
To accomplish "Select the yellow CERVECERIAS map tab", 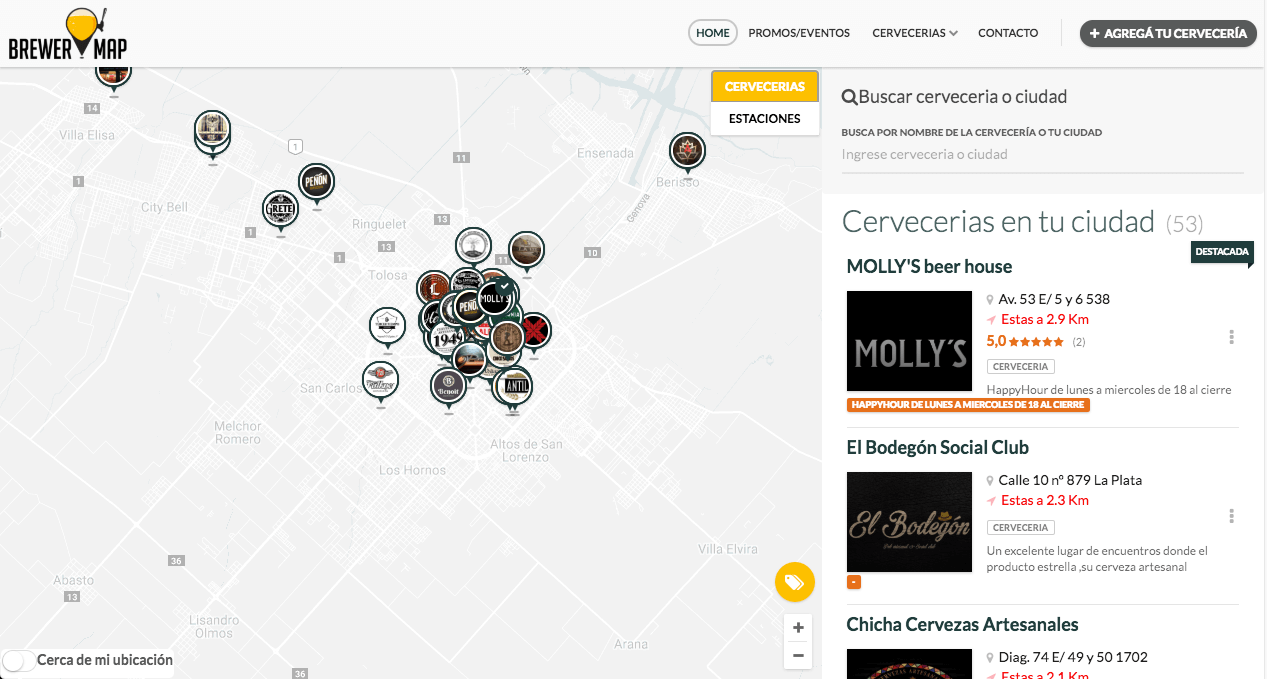I will (x=765, y=87).
